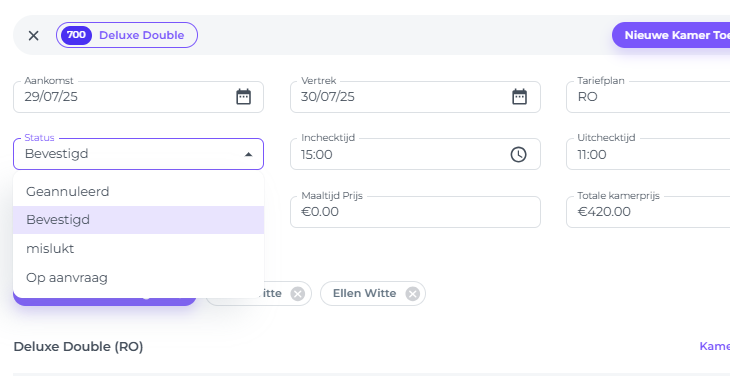
Task: Open the Aankomst calendar picker icon
Action: pos(243,97)
